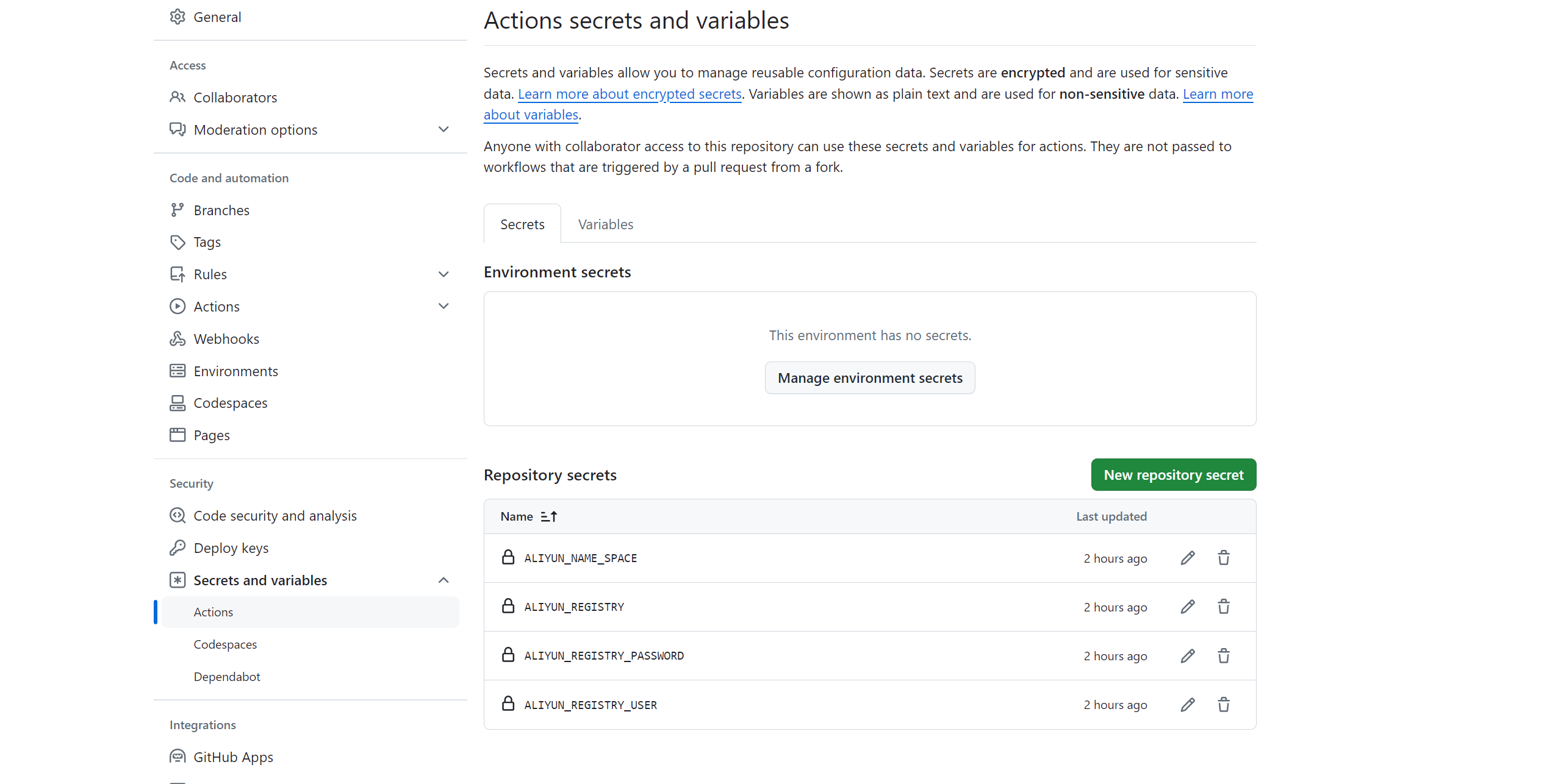Viewport: 1547px width, 784px height.
Task: Click the Deploy keys key icon
Action: (178, 548)
